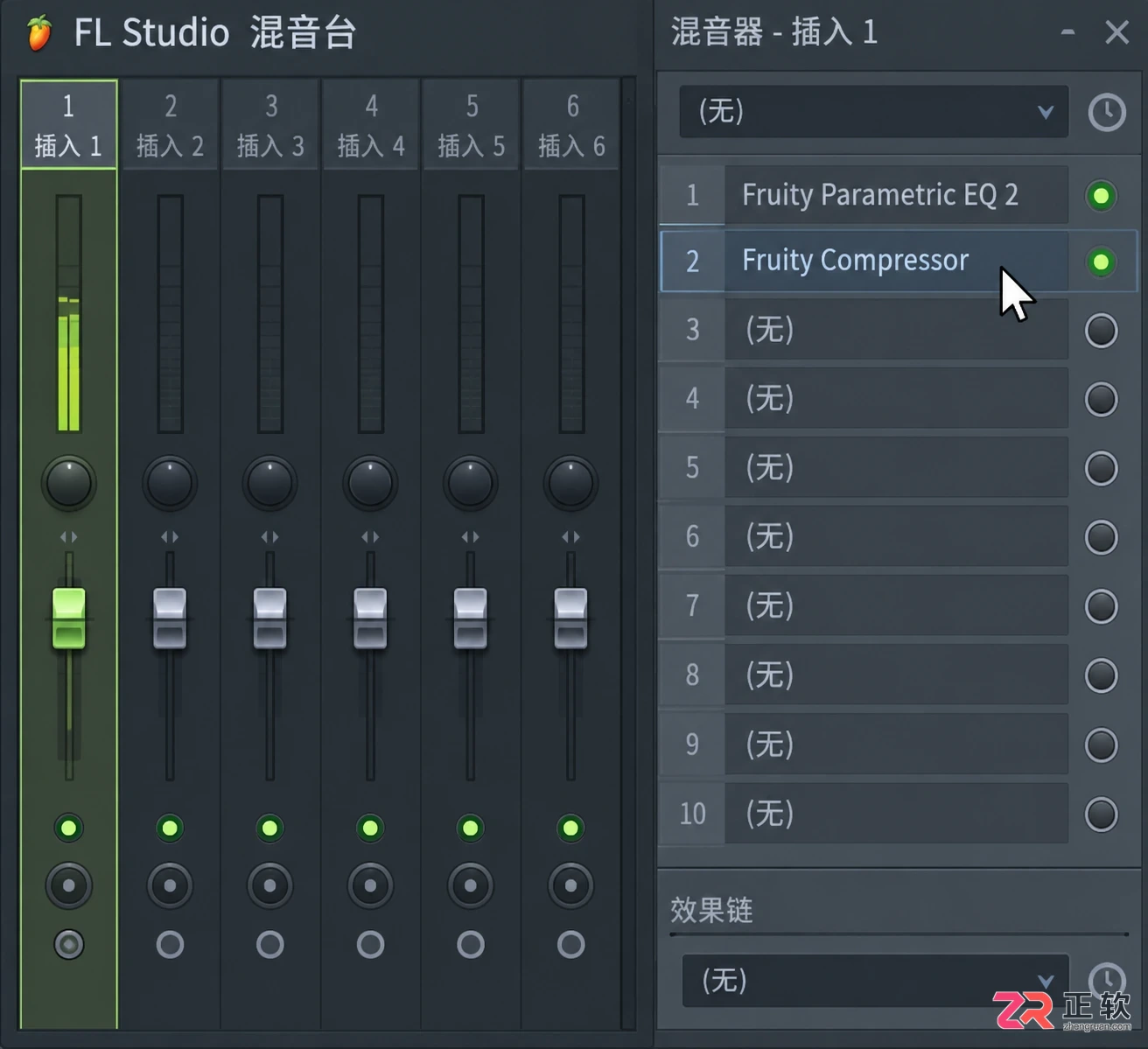Click the bottom small ring on Insert 3

point(269,944)
